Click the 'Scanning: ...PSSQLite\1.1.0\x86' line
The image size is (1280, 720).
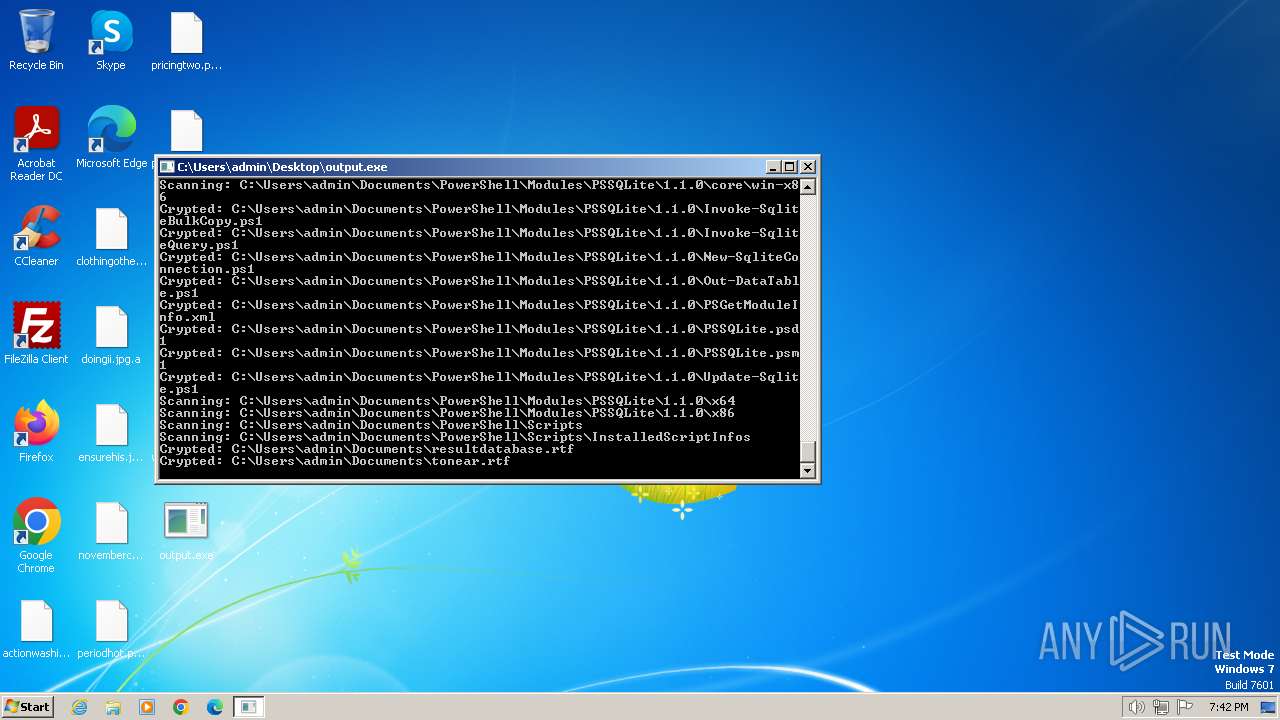[447, 413]
